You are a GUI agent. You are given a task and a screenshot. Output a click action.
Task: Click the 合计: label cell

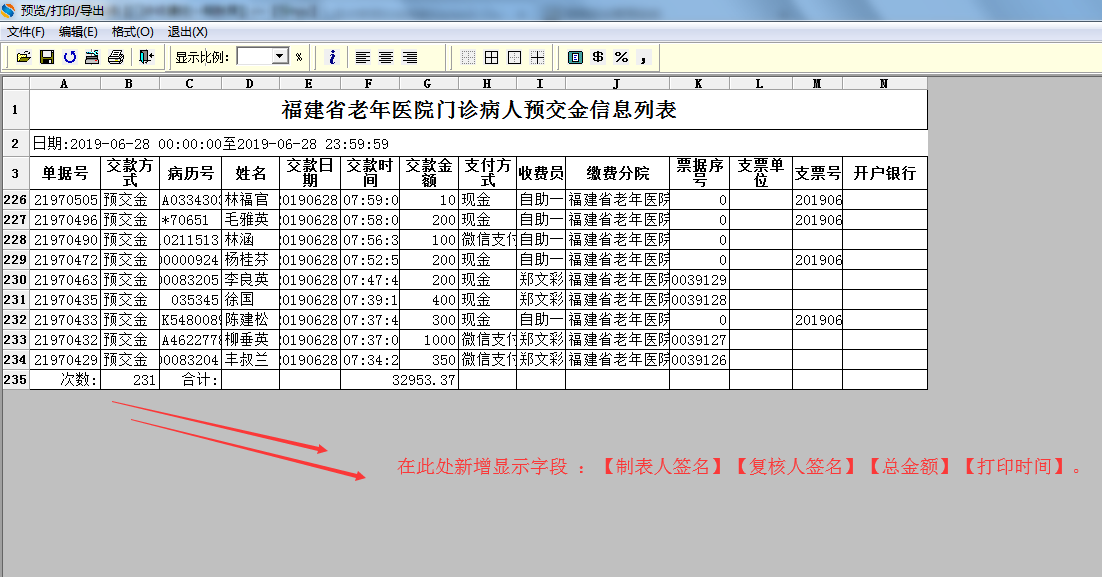[190, 380]
